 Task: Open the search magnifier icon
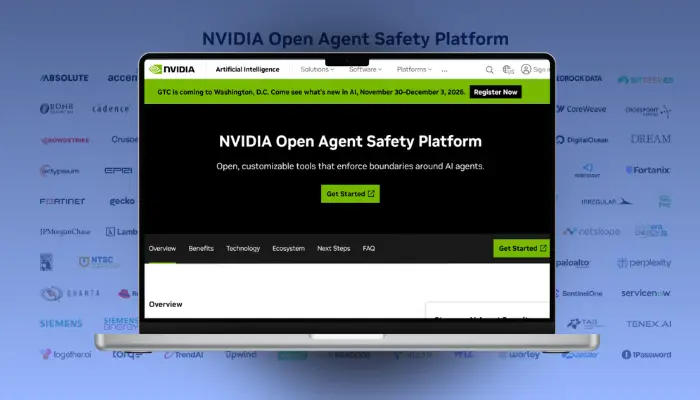490,70
